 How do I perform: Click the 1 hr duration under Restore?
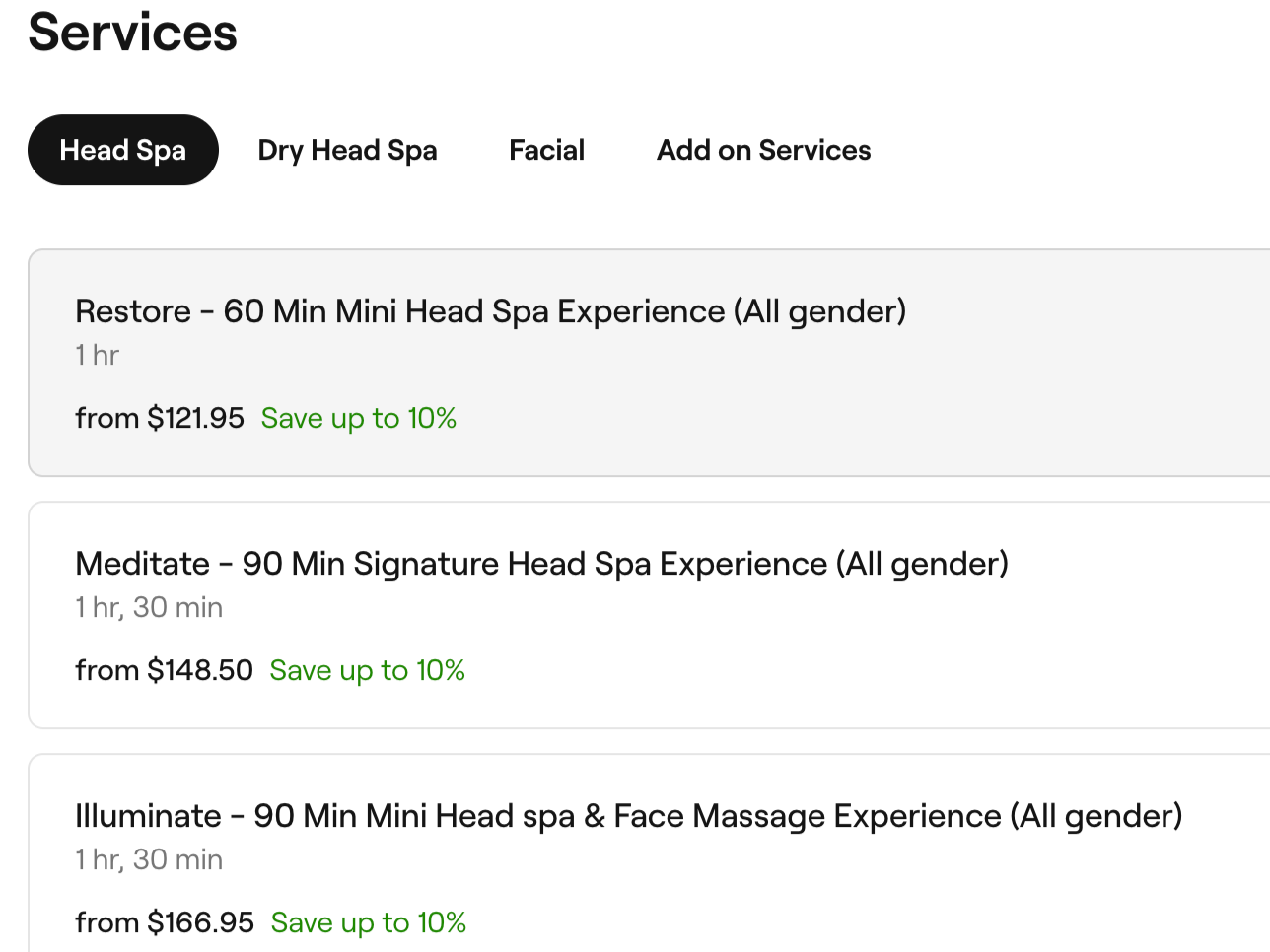click(97, 355)
